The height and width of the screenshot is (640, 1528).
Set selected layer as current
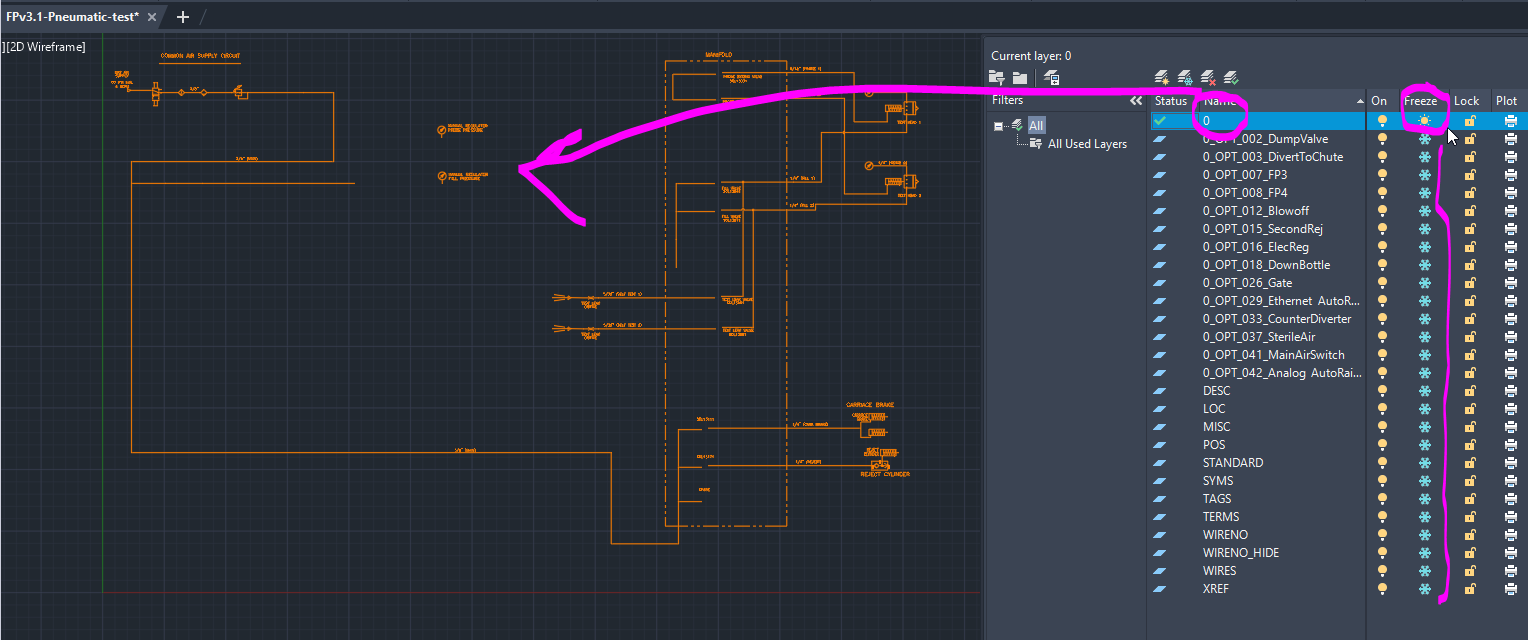[1231, 77]
